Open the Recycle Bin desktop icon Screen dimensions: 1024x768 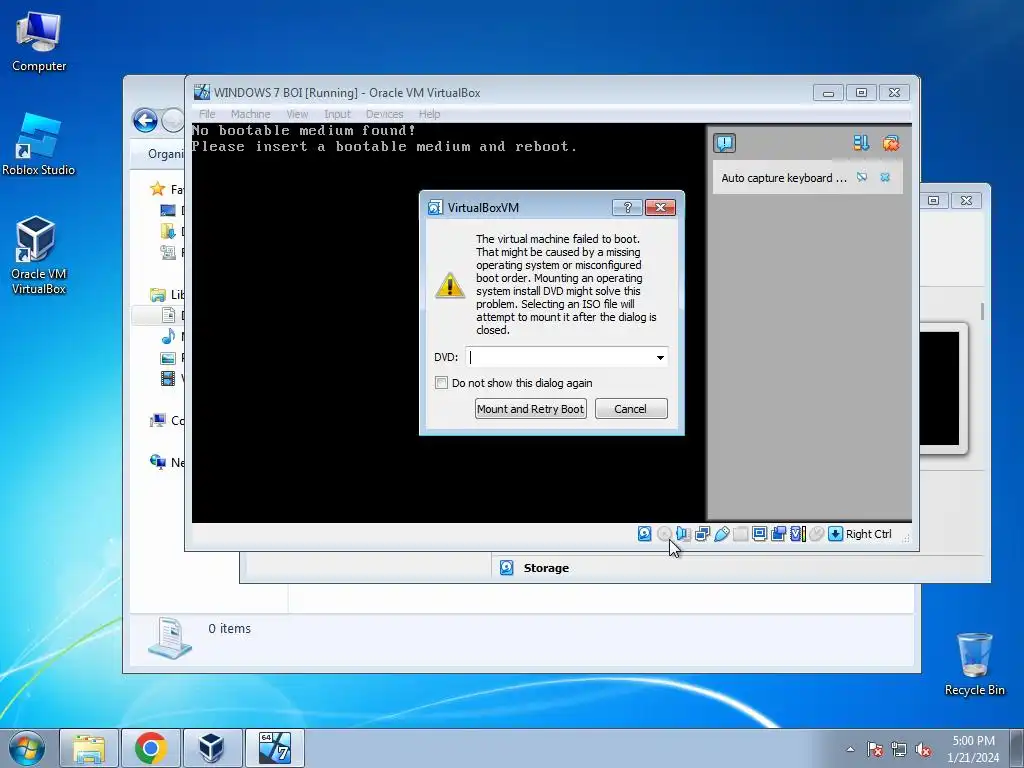974,664
